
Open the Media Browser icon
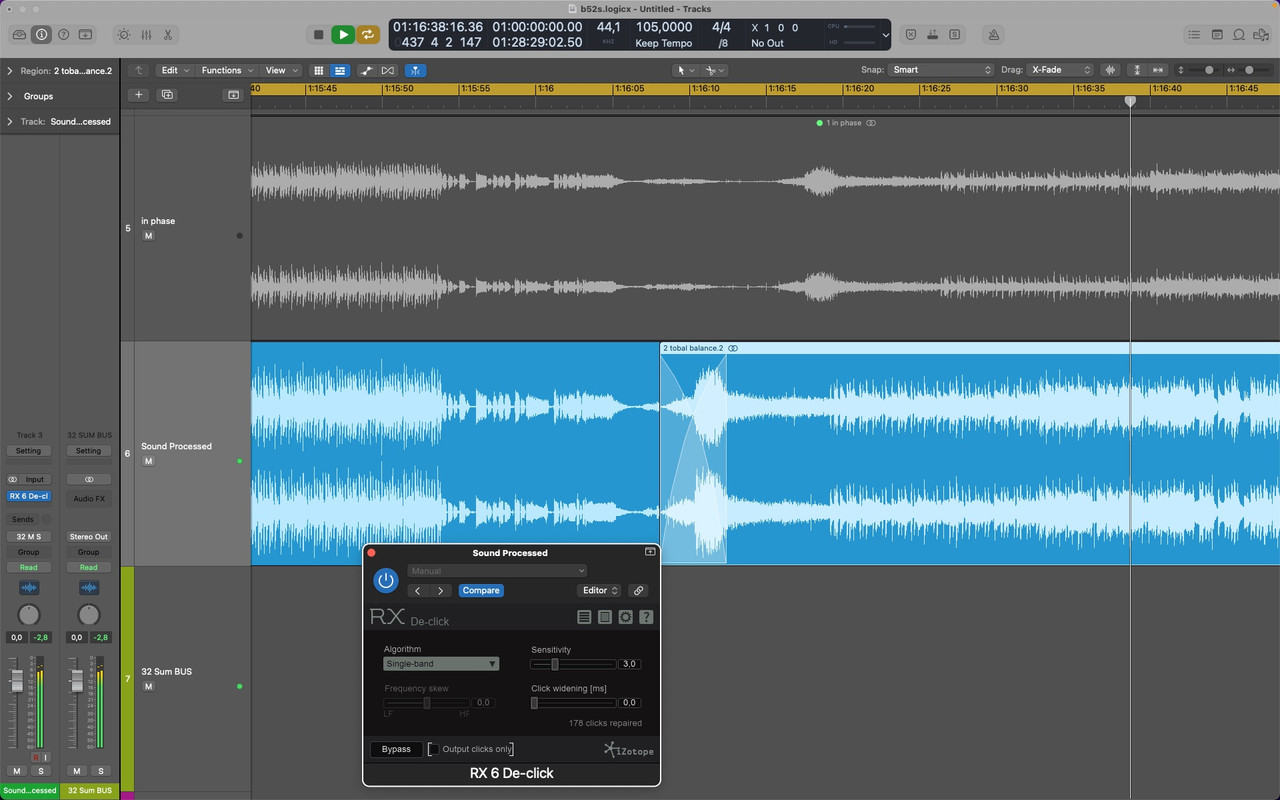(1261, 34)
